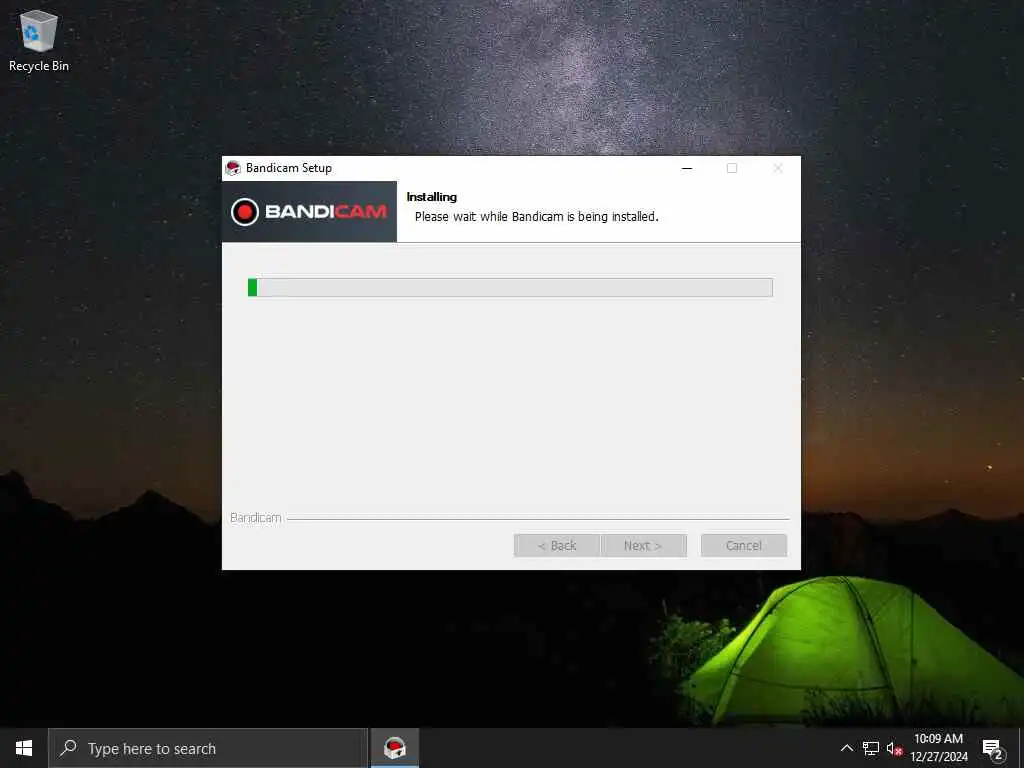Click the disabled maximize button of setup
The height and width of the screenshot is (768, 1024).
click(x=732, y=168)
